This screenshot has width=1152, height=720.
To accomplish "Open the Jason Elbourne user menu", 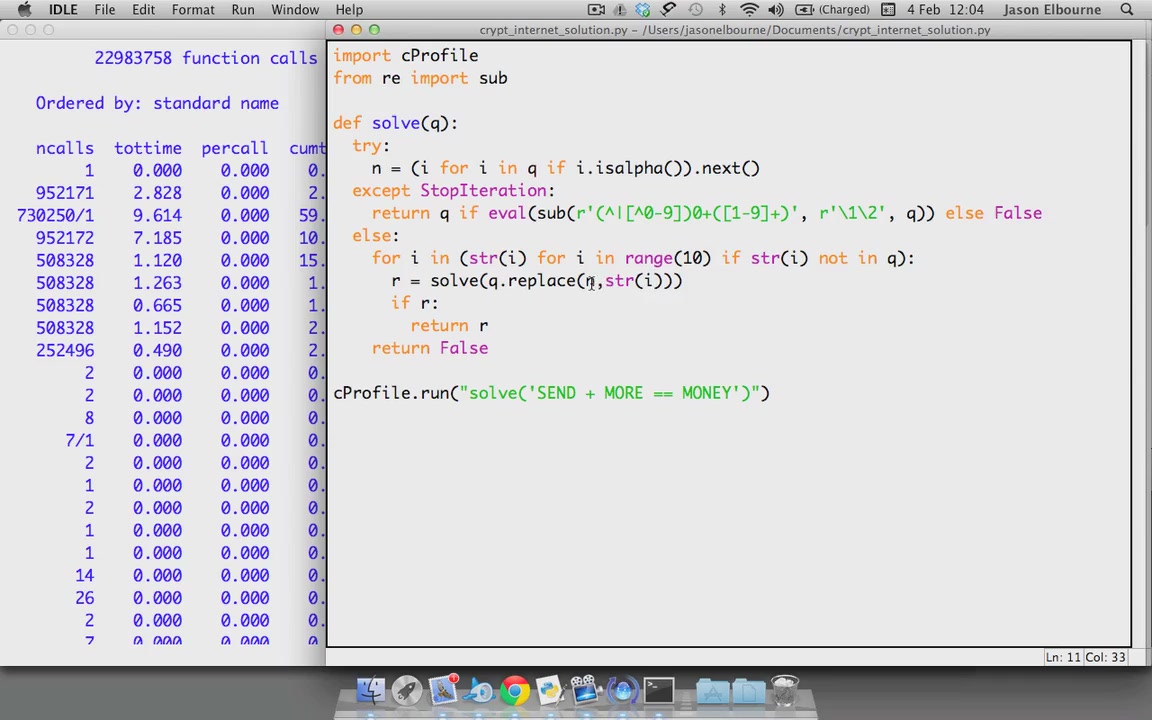I will coord(1052,10).
